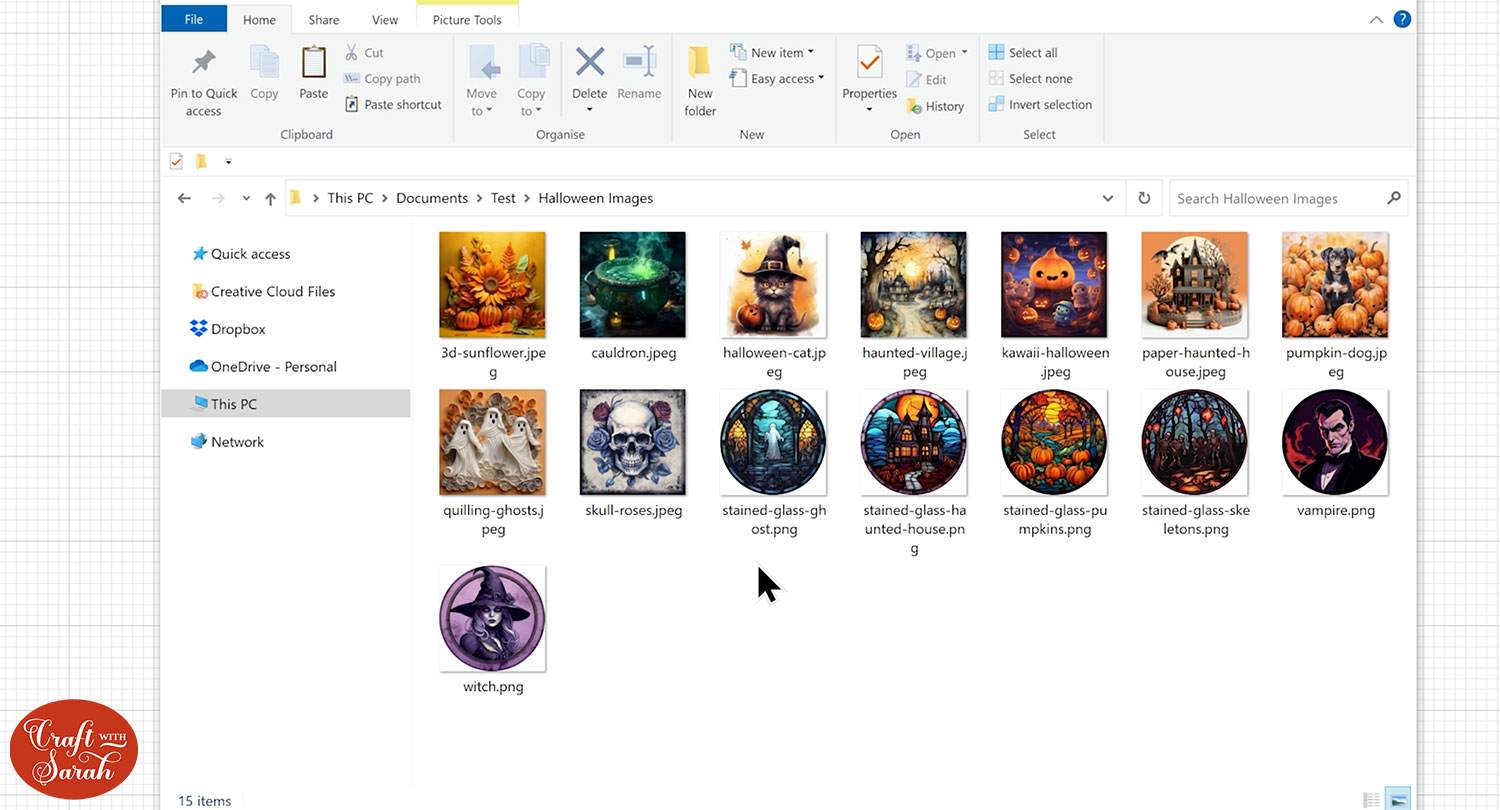
Task: Expand the address bar history dropdown
Action: pos(1107,198)
